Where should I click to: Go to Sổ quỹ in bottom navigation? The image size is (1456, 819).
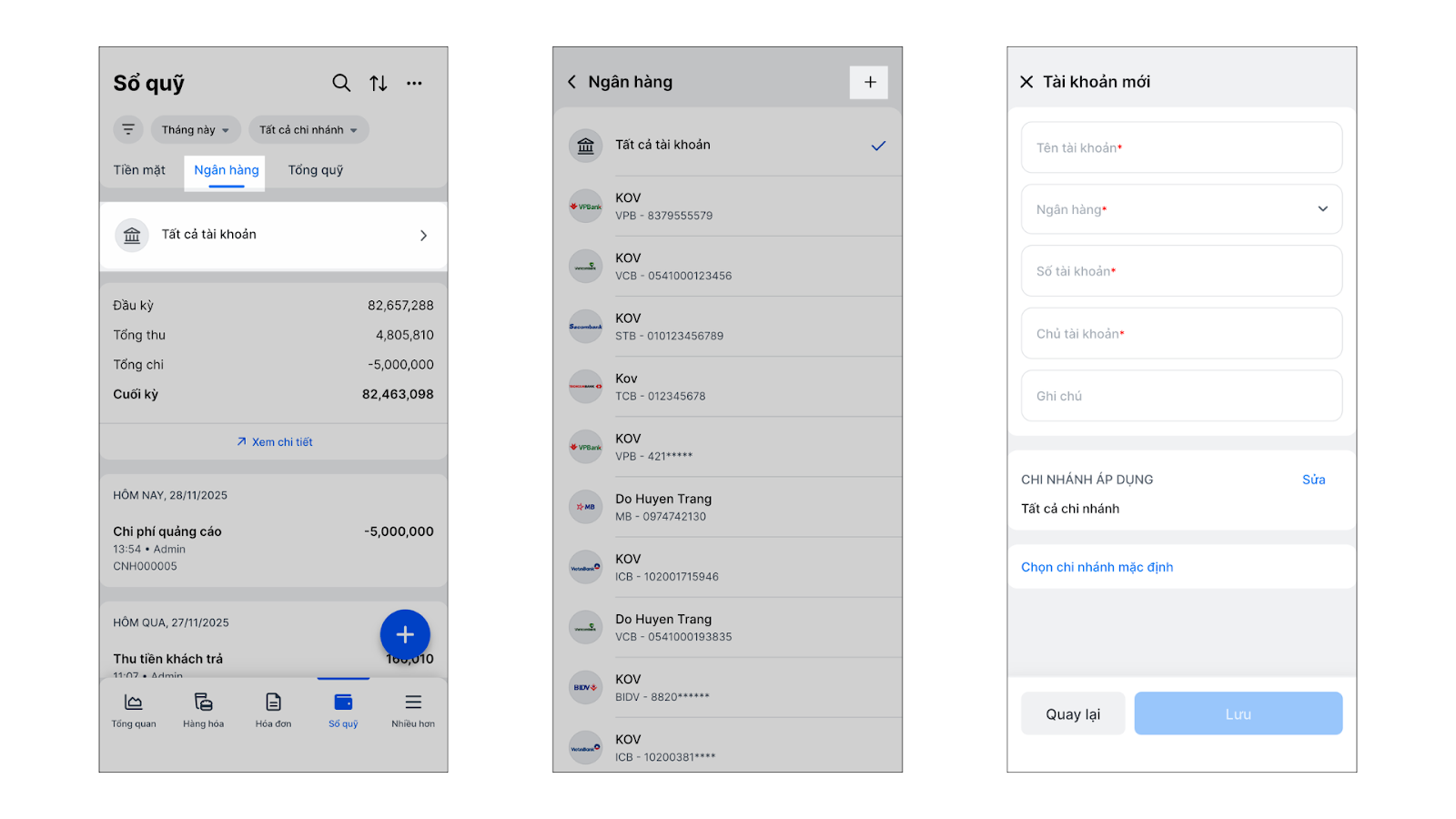343,711
